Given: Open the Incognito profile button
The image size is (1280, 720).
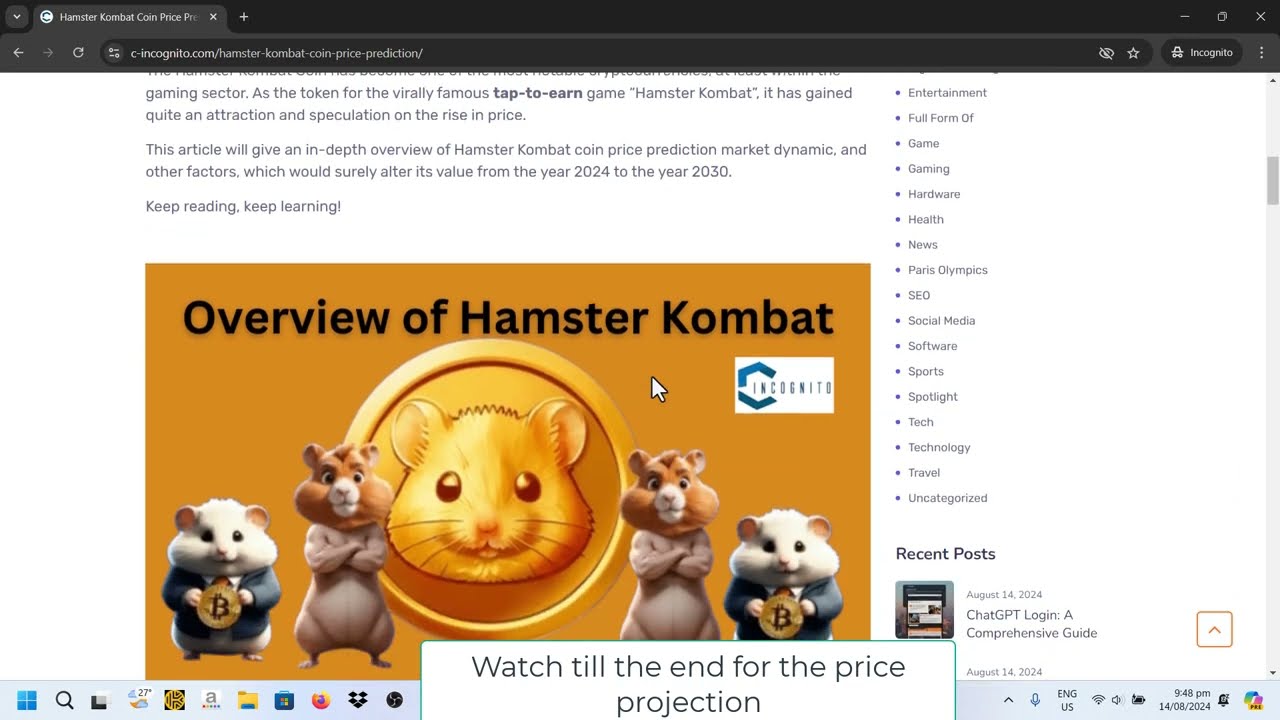Looking at the screenshot, I should tap(1201, 53).
